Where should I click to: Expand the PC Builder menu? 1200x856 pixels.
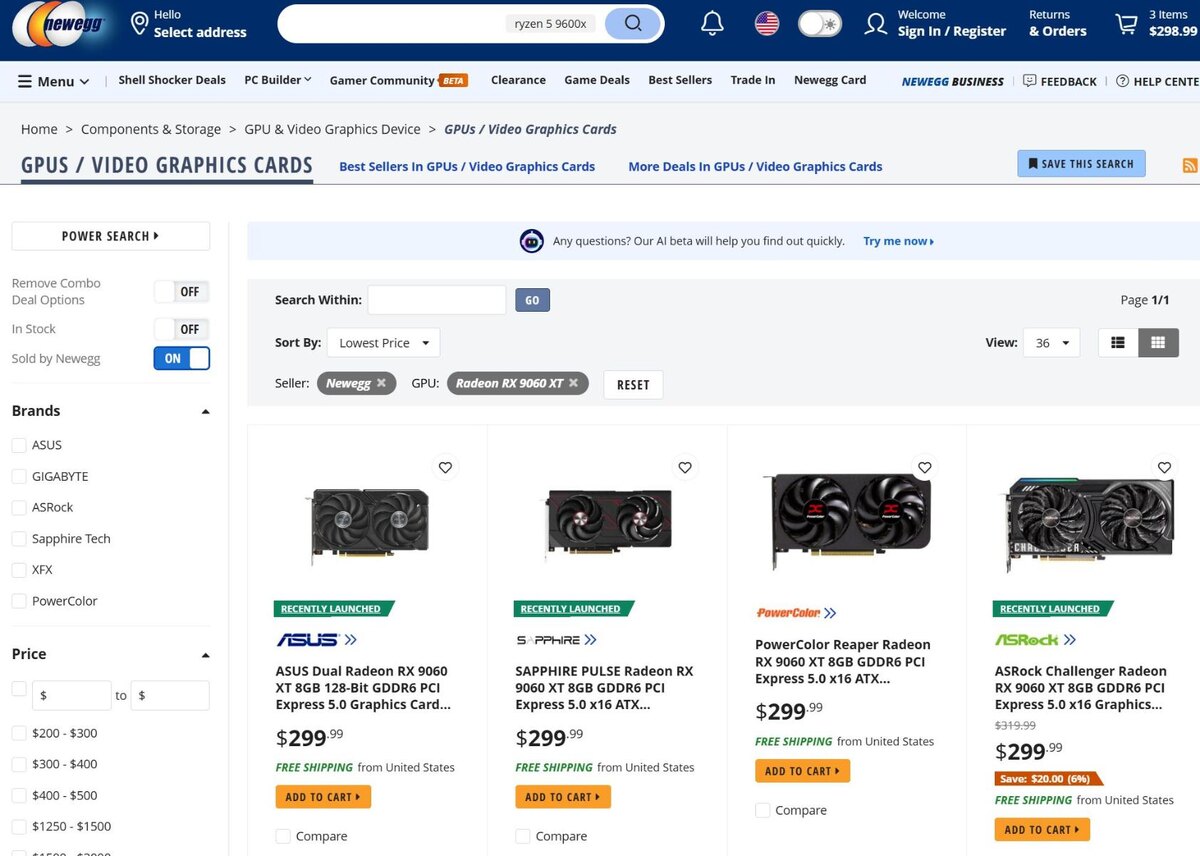pyautogui.click(x=278, y=80)
